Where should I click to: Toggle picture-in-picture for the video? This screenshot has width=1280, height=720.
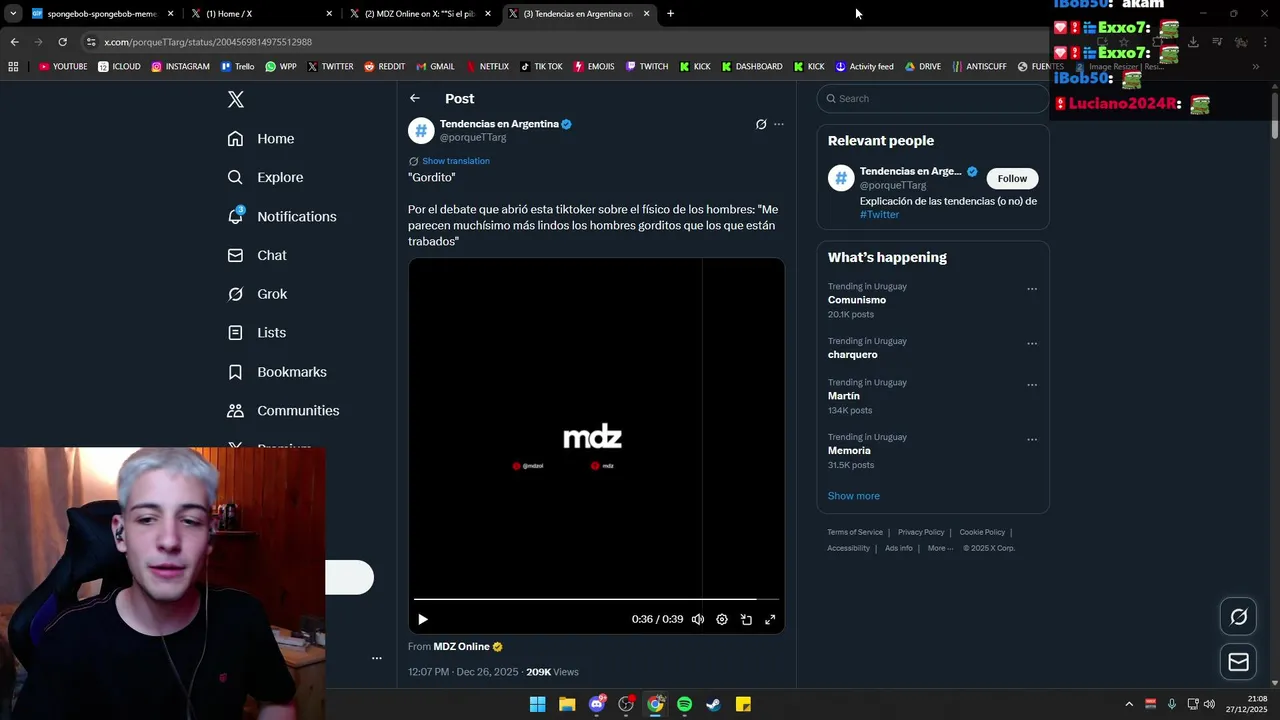pyautogui.click(x=746, y=619)
